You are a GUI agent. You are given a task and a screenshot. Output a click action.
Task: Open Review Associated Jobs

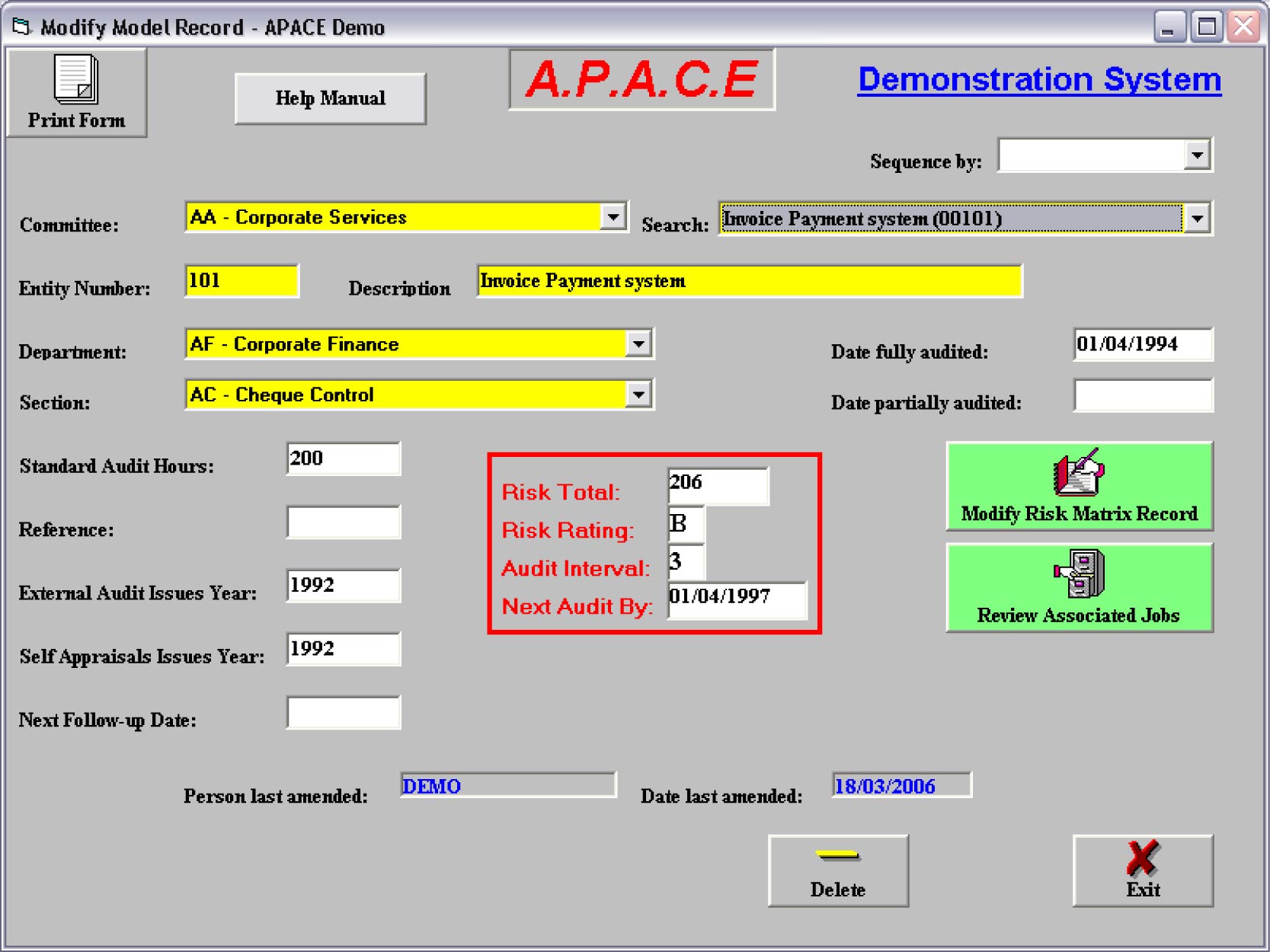(1079, 587)
